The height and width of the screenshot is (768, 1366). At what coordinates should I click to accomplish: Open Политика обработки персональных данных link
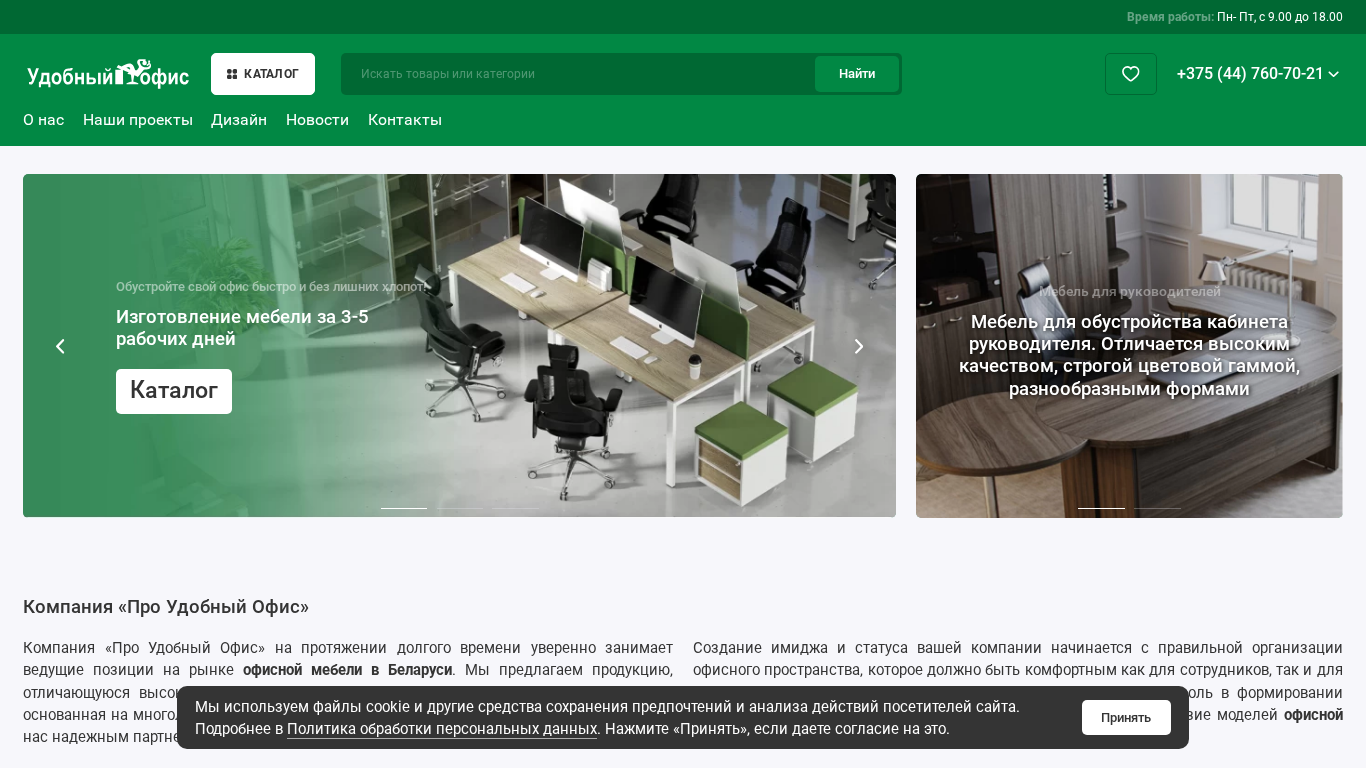point(442,729)
